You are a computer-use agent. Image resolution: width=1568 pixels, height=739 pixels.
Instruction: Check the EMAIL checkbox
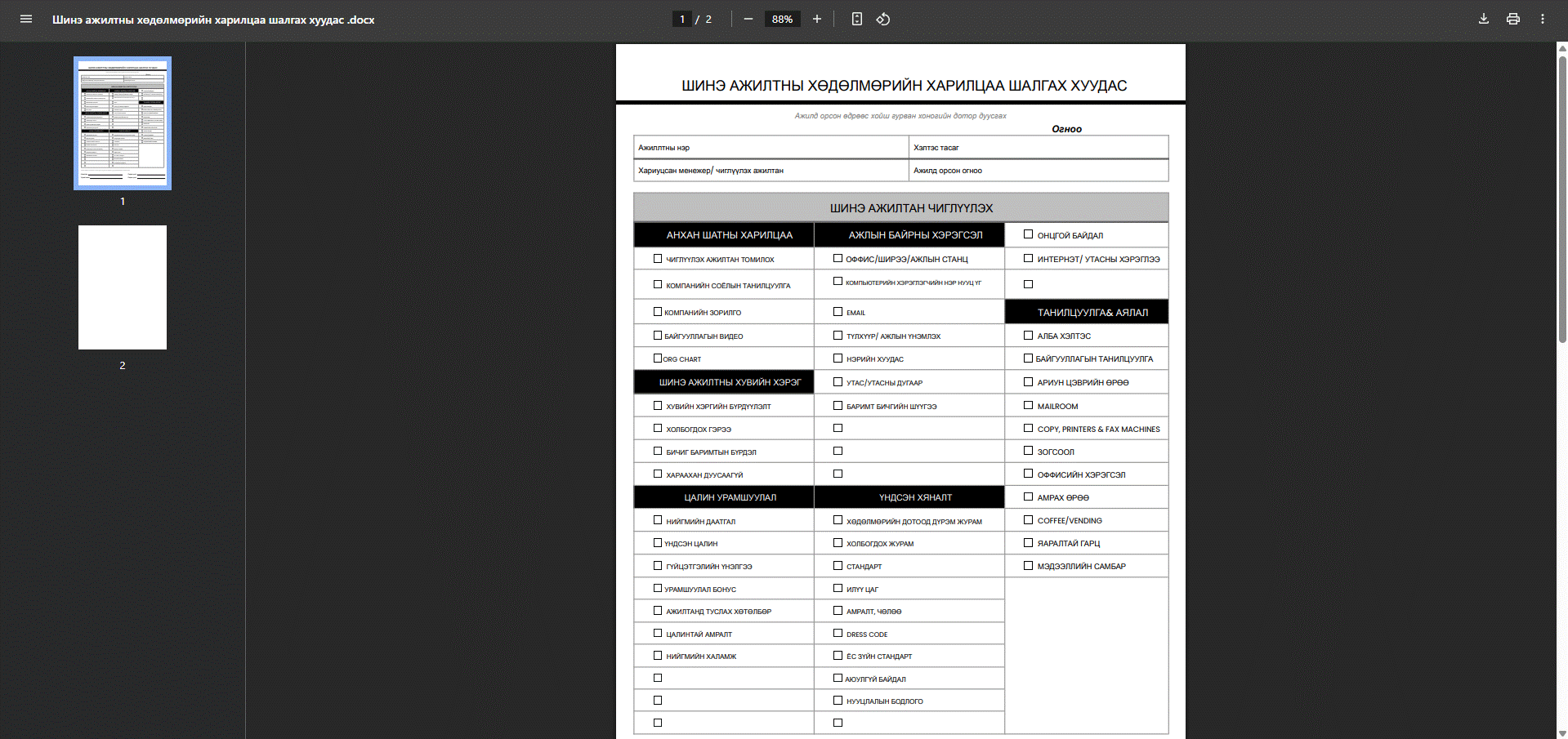coord(838,311)
